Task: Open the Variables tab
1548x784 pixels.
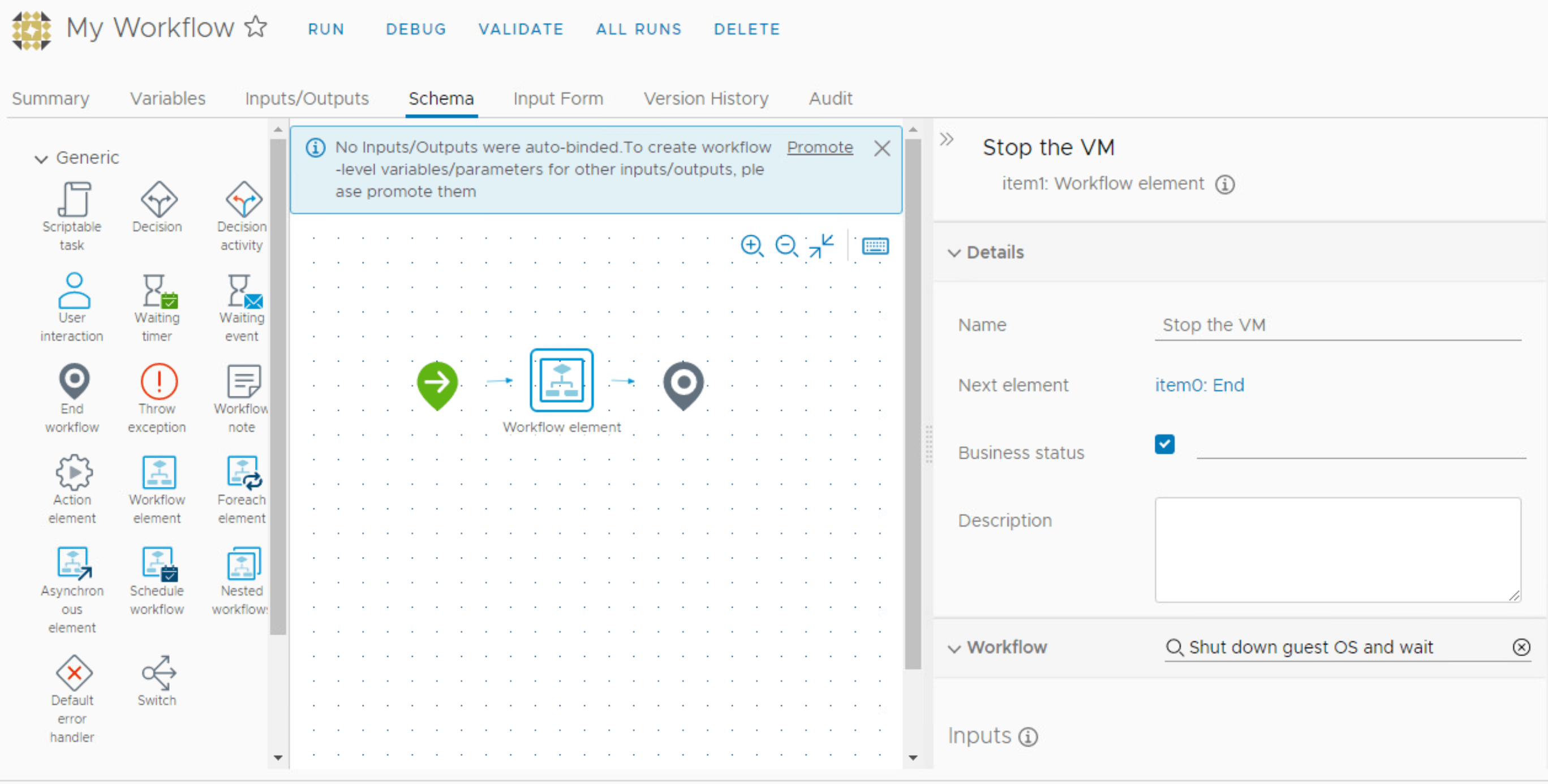Action: click(167, 98)
